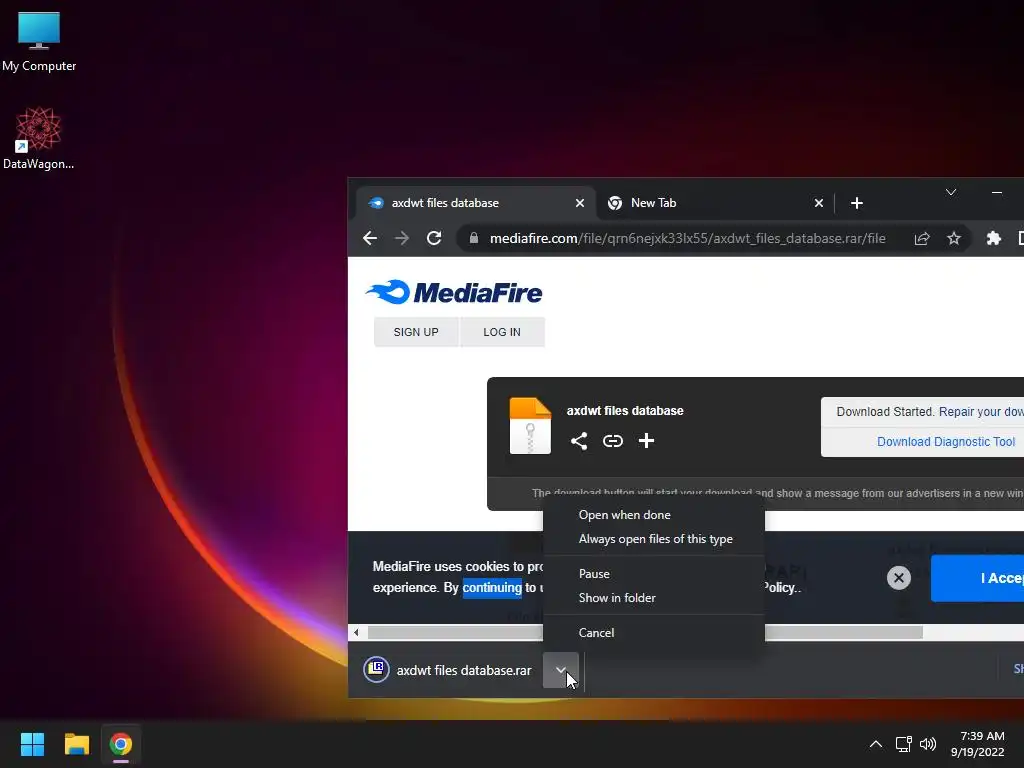This screenshot has width=1024, height=768.
Task: Open a new tab with the plus button
Action: point(857,203)
